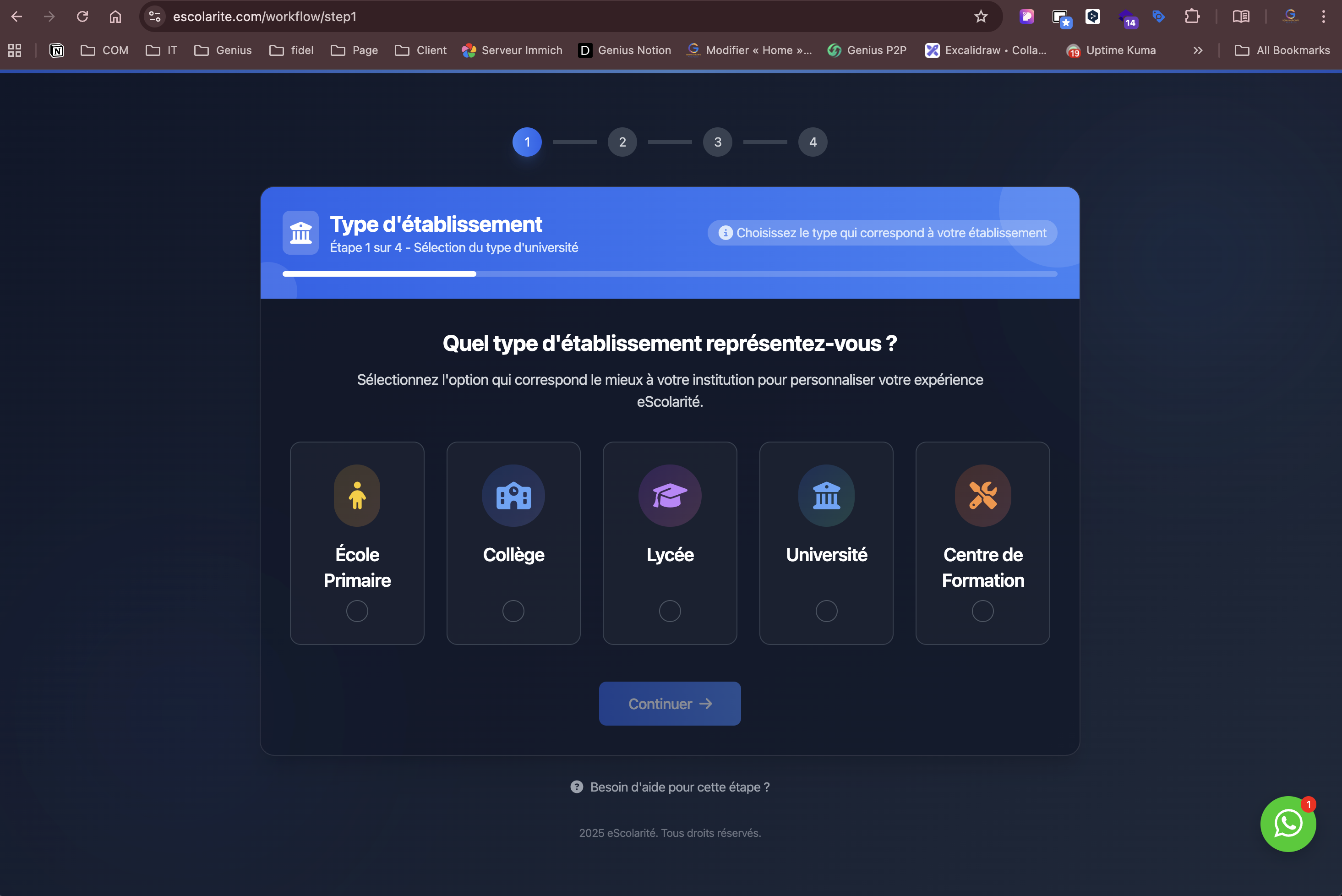This screenshot has width=1342, height=896.
Task: Select the École Primaire radio button
Action: tap(357, 611)
